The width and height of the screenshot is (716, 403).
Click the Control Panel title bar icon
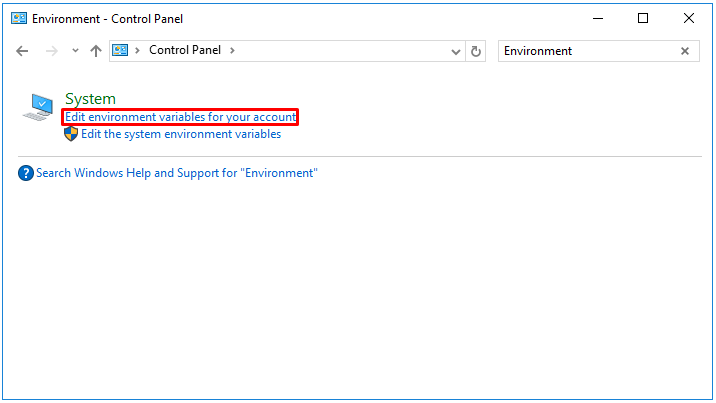19,19
